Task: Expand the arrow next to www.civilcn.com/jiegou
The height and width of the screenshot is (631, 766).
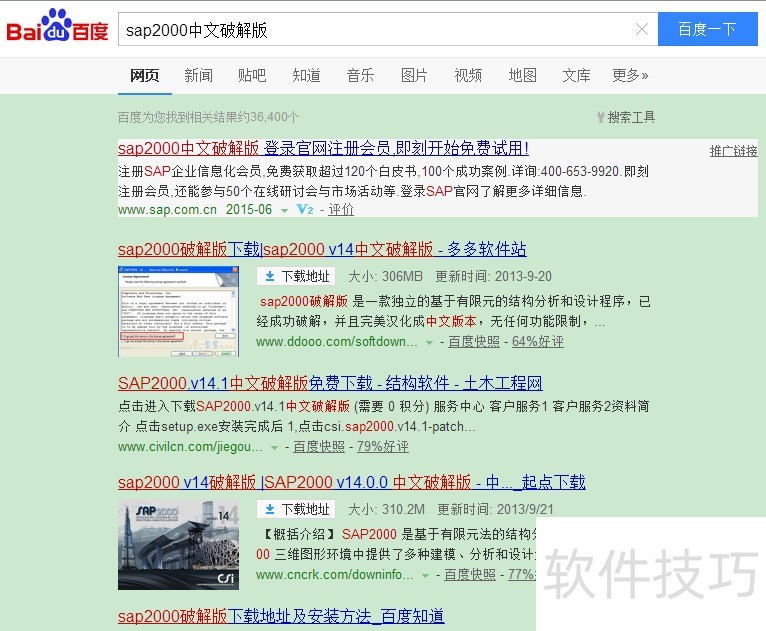Action: pyautogui.click(x=274, y=447)
